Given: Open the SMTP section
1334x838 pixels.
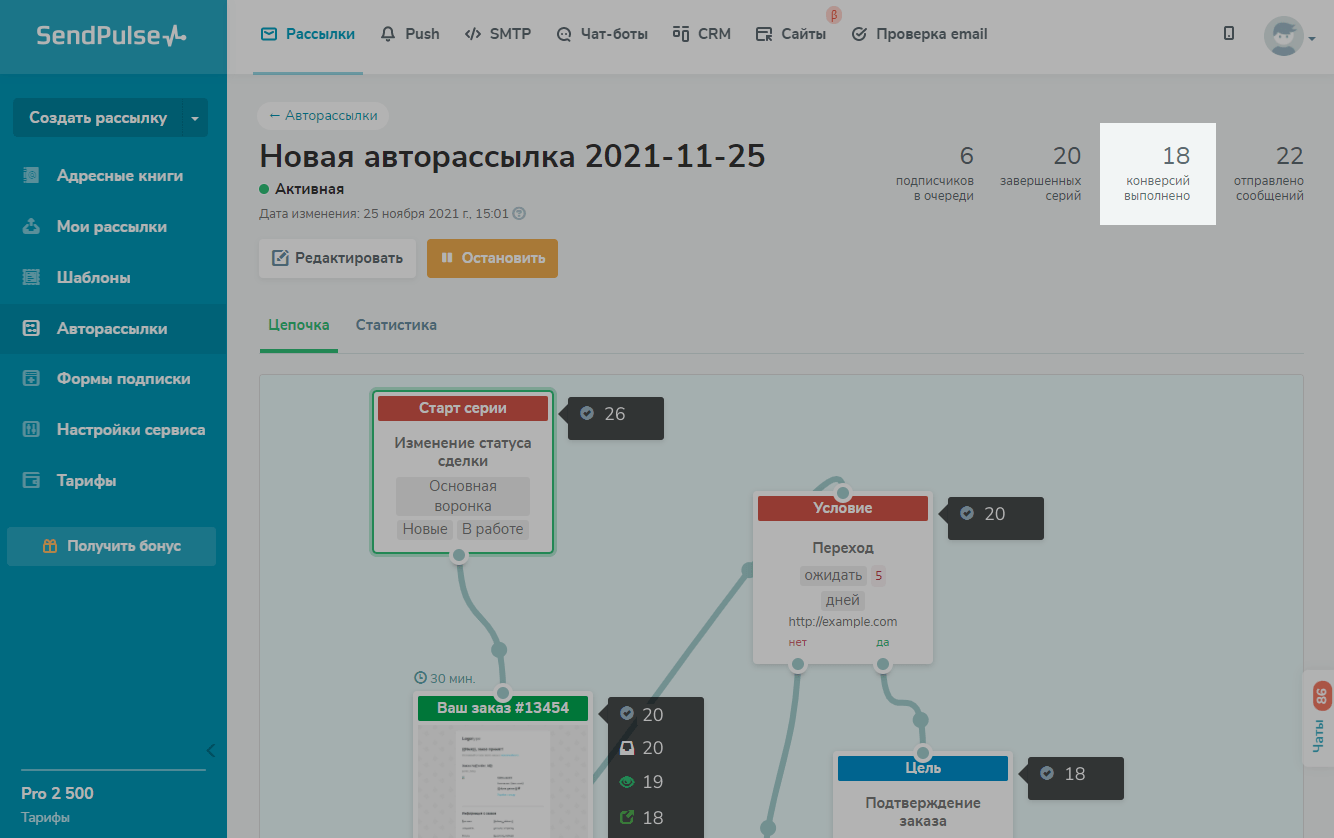Looking at the screenshot, I should click(497, 34).
